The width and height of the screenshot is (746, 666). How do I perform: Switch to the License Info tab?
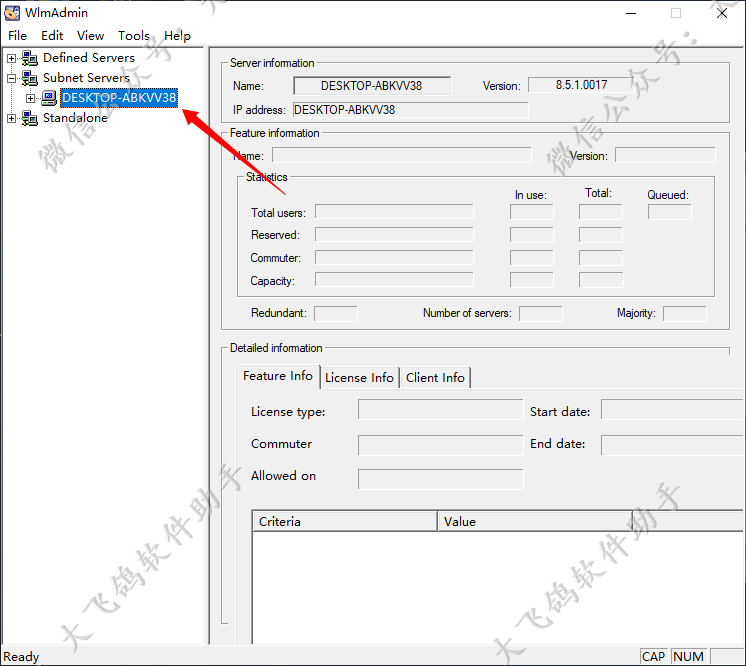359,378
